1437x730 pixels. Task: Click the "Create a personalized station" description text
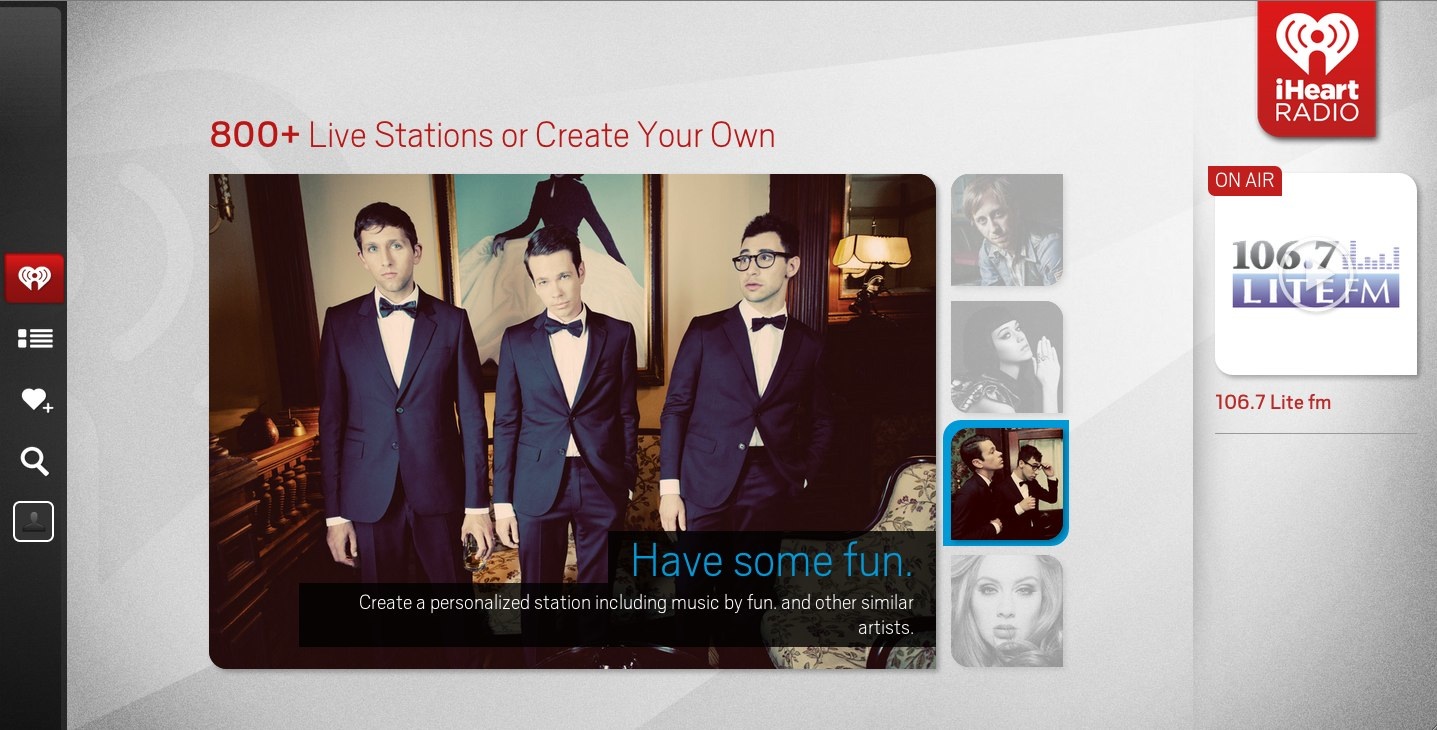click(x=636, y=603)
